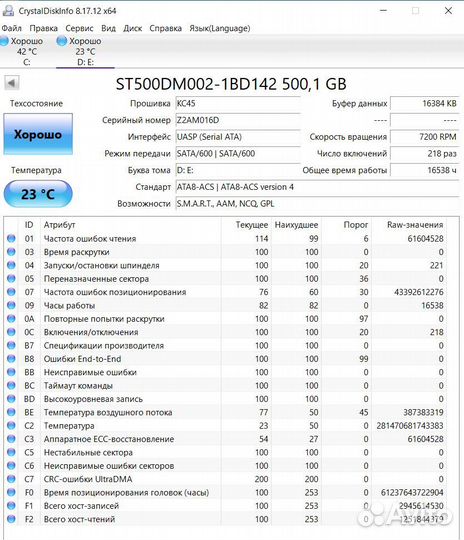Screen dimensions: 464x540
Task: Click status icon for 04 Запуски/остановки шпинделя
Action: pyautogui.click(x=11, y=265)
